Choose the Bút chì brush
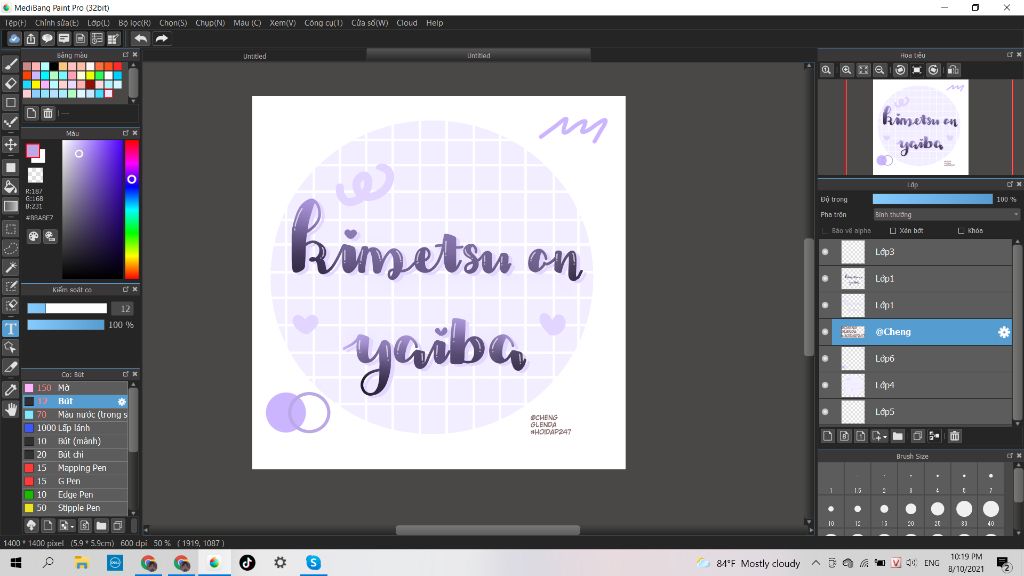 click(x=75, y=455)
